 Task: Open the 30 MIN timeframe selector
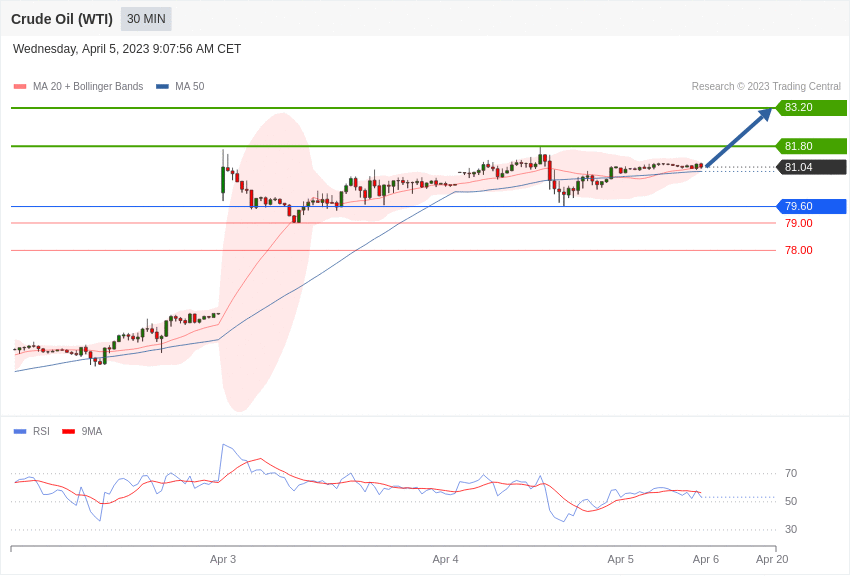coord(145,18)
